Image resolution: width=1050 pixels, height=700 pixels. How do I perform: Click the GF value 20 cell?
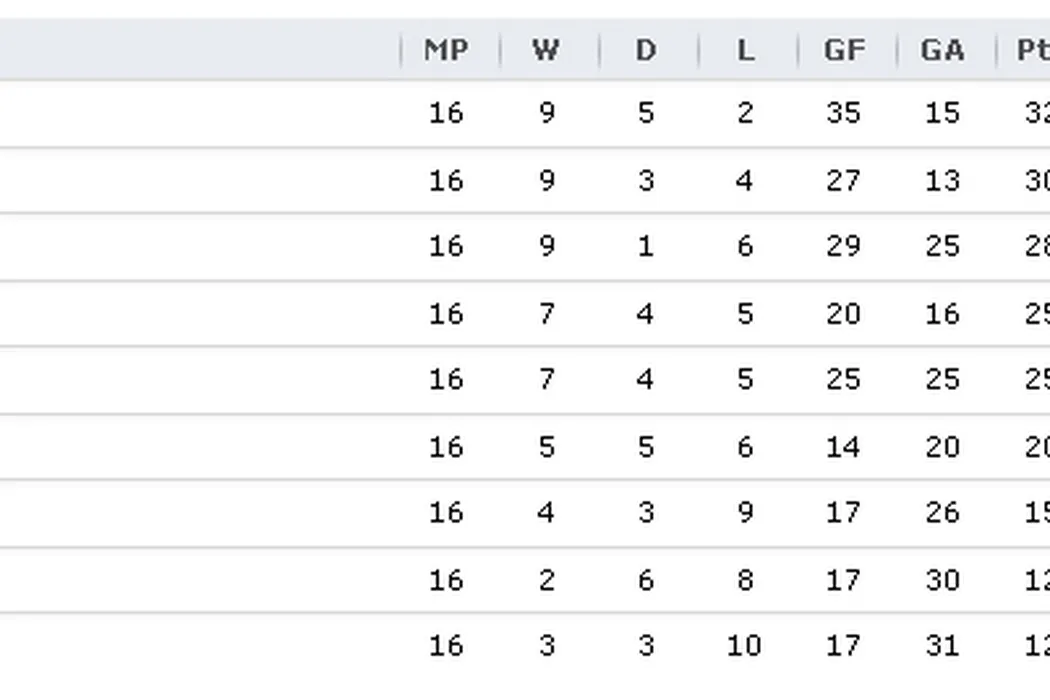point(844,314)
